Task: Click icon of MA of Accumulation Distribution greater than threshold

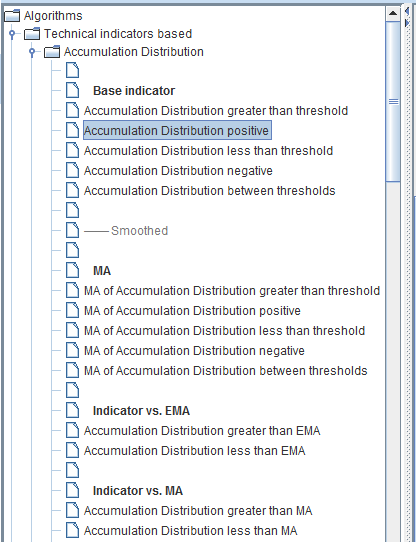Action: point(72,291)
